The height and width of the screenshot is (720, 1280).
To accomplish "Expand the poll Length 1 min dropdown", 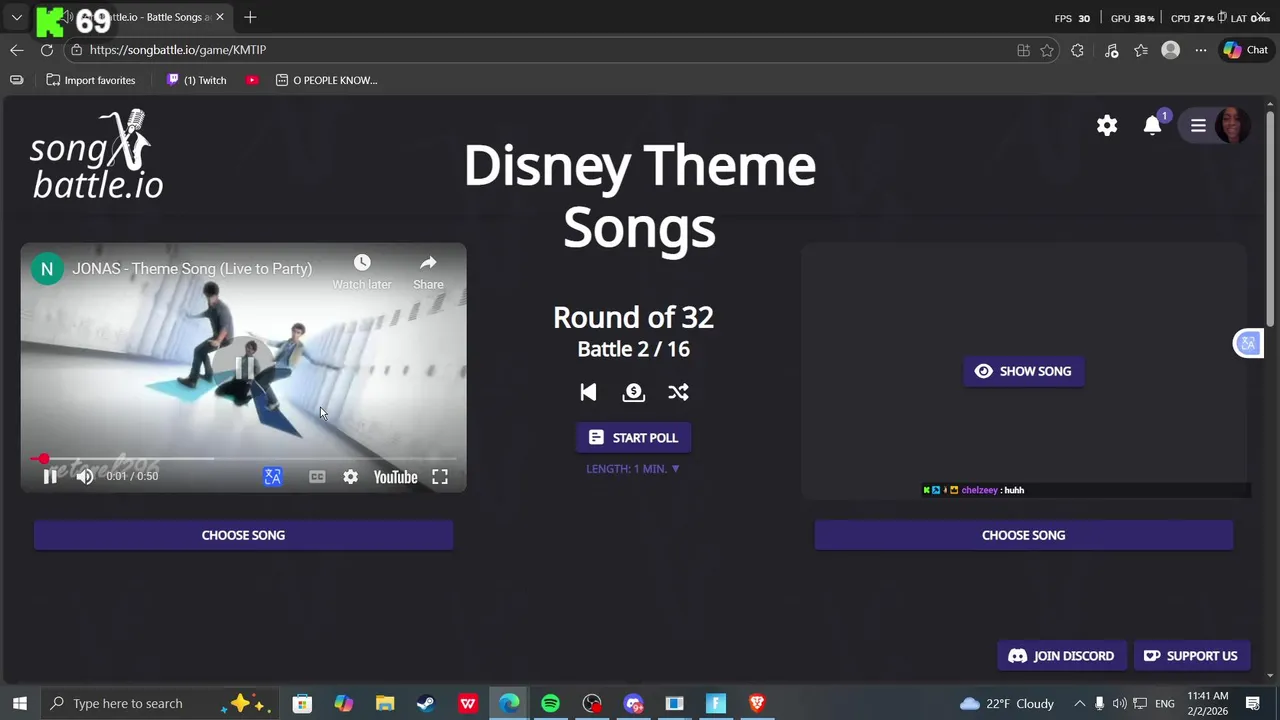I will (x=633, y=469).
